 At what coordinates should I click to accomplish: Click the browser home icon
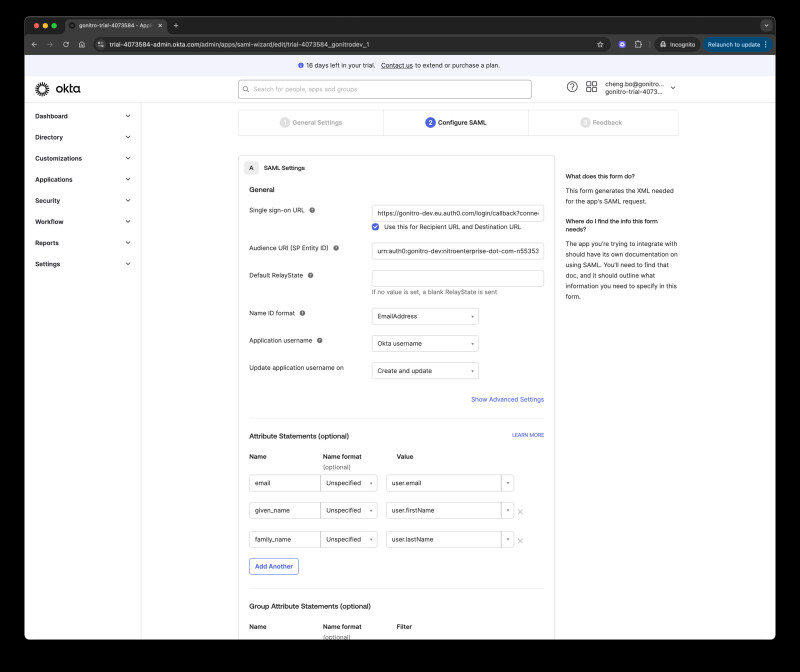pos(82,44)
